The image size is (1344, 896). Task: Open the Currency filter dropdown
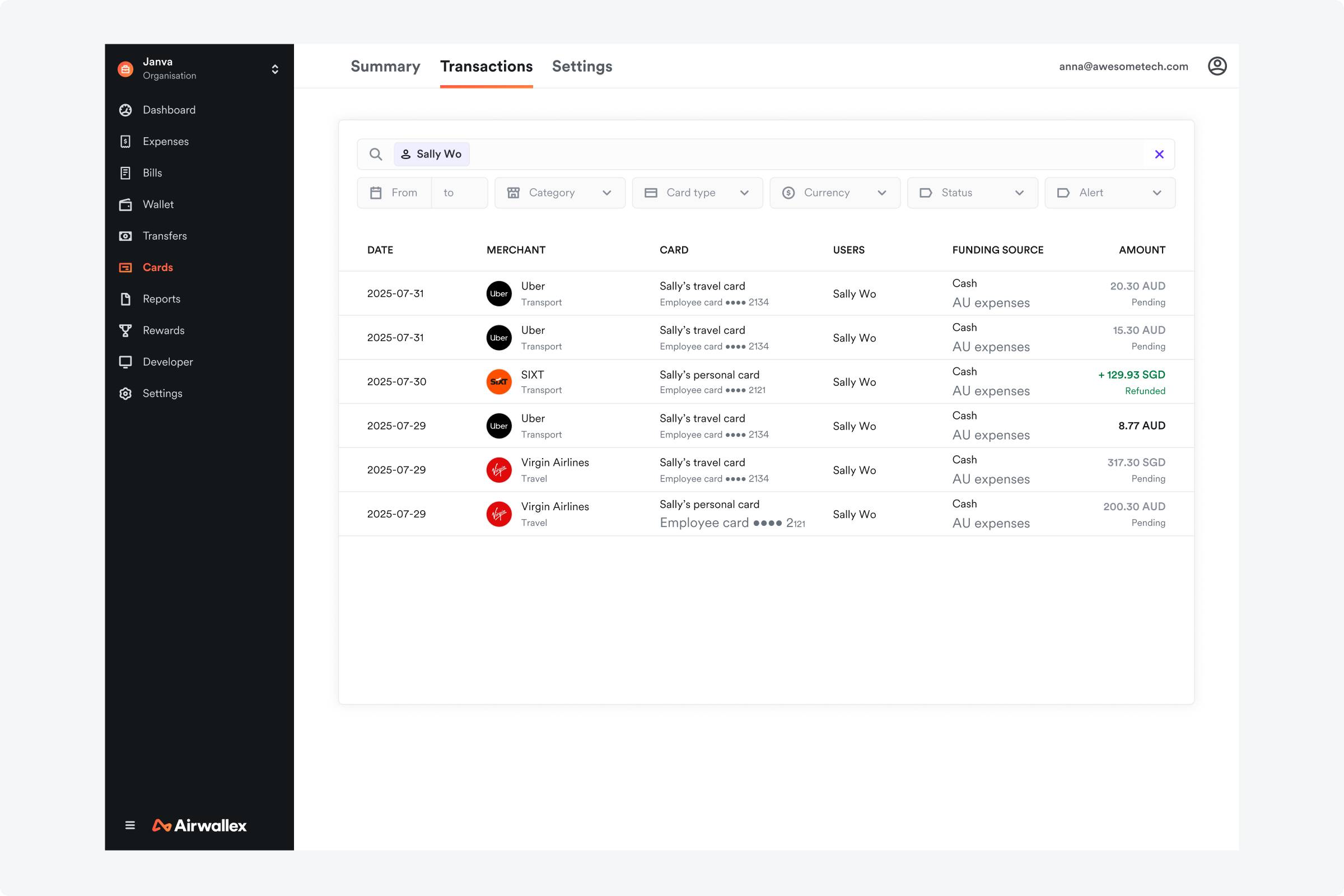click(x=834, y=193)
